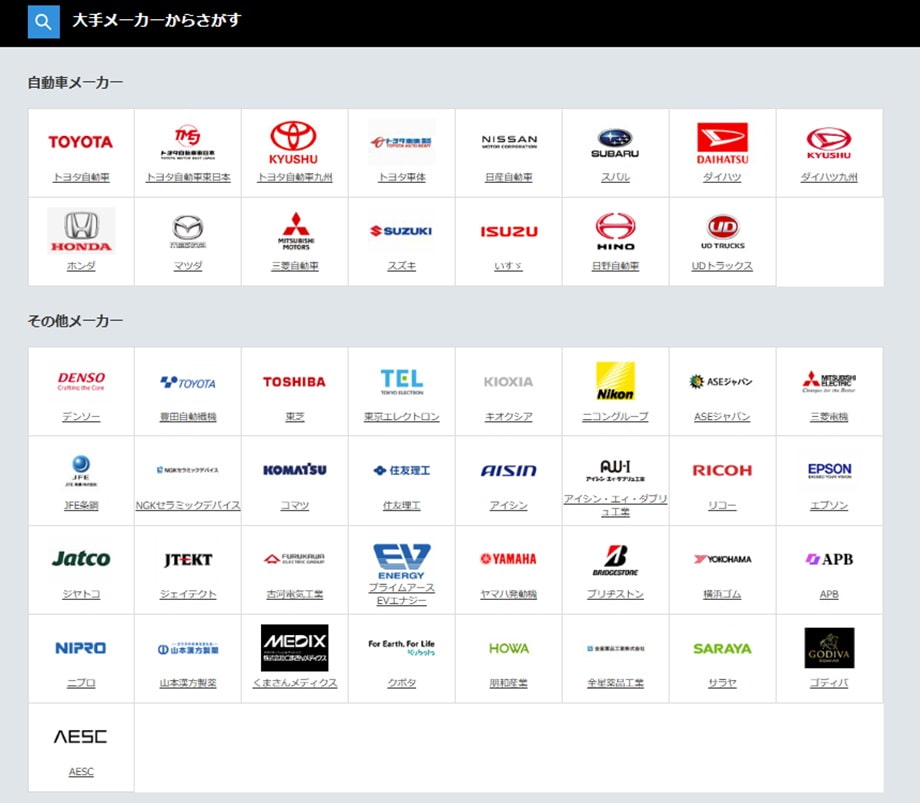Image resolution: width=920 pixels, height=803 pixels.
Task: Click the HONDA logo
Action: tap(81, 231)
